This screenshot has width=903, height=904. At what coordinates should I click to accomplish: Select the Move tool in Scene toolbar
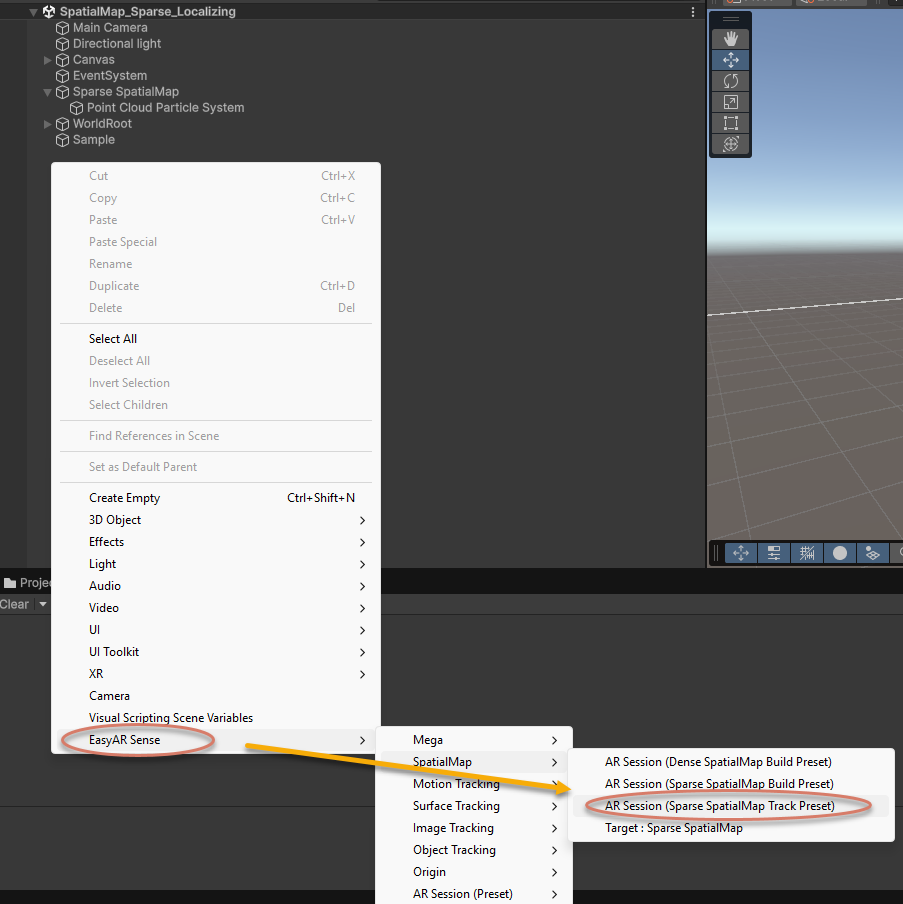click(x=730, y=60)
